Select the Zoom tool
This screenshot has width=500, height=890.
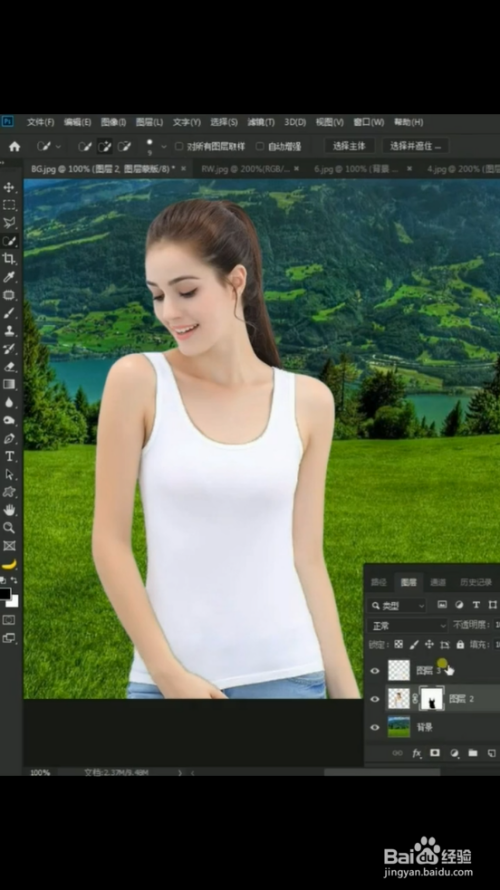[9, 528]
